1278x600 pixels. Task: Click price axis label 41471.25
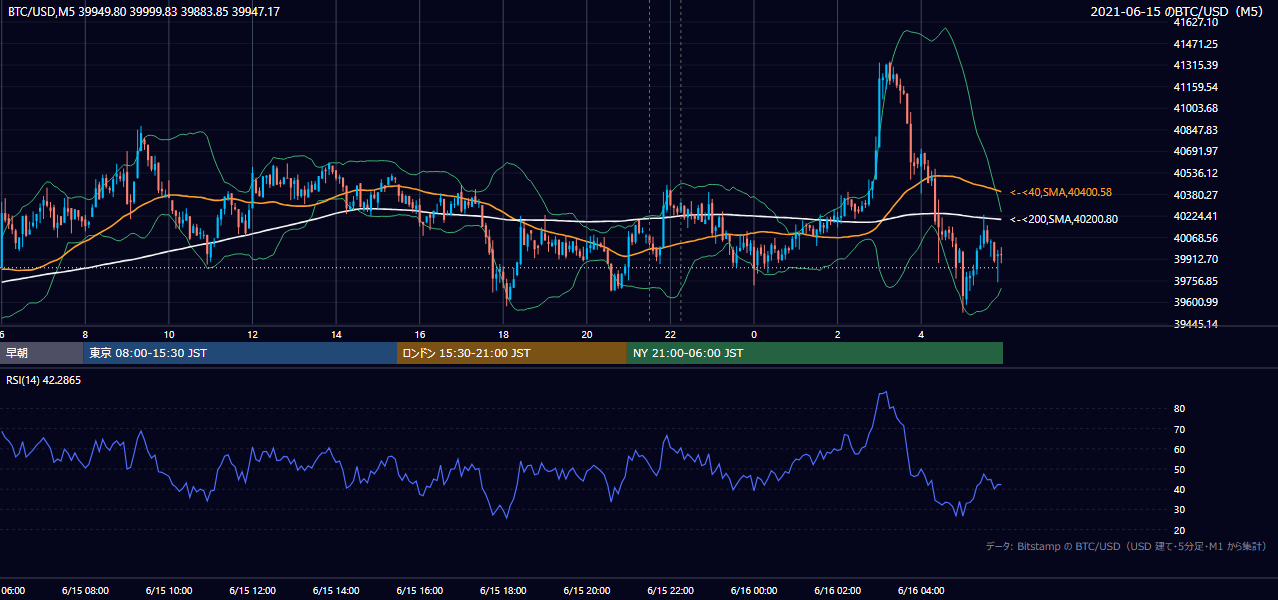click(1195, 44)
